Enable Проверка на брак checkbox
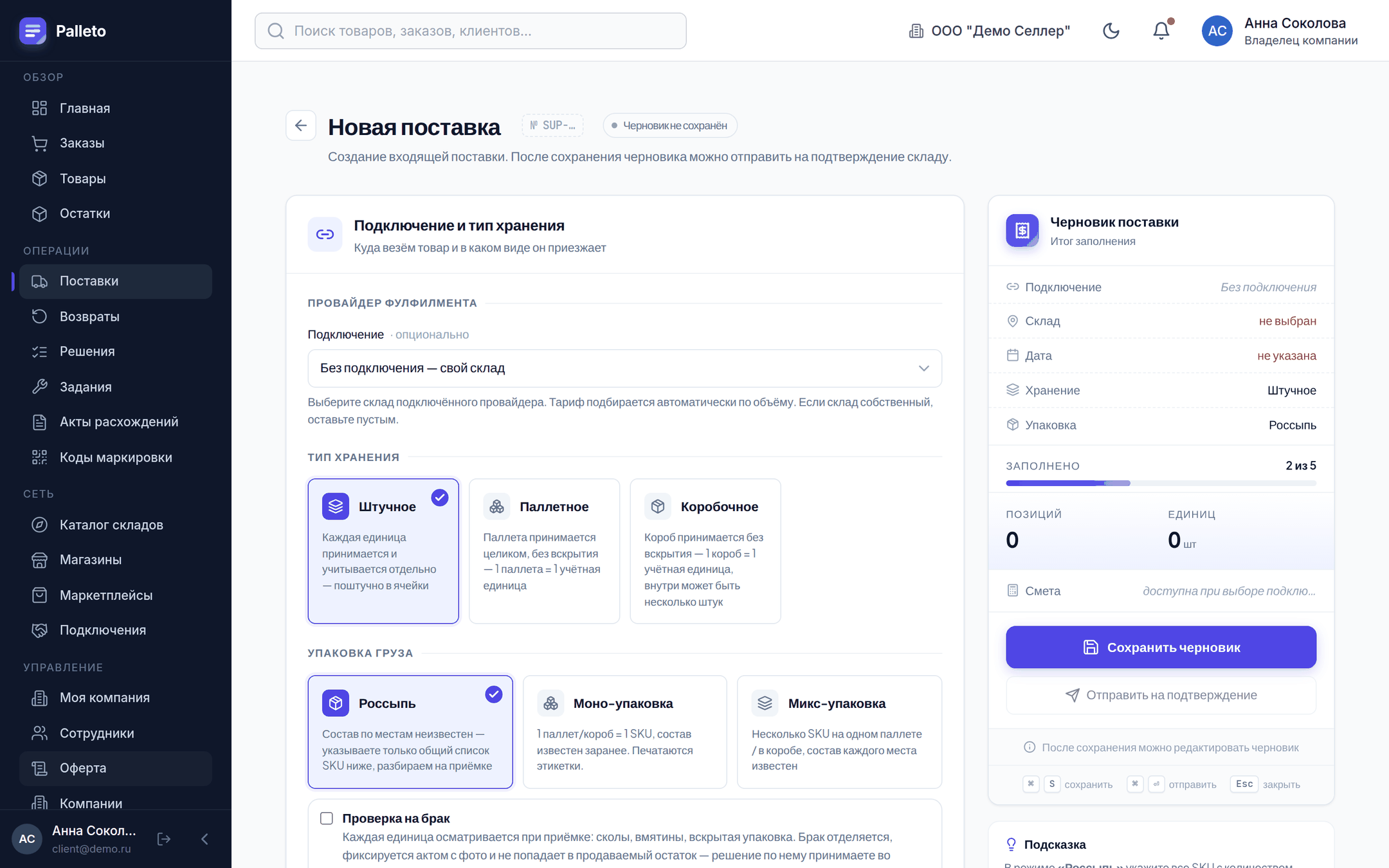Viewport: 1389px width, 868px height. click(327, 818)
